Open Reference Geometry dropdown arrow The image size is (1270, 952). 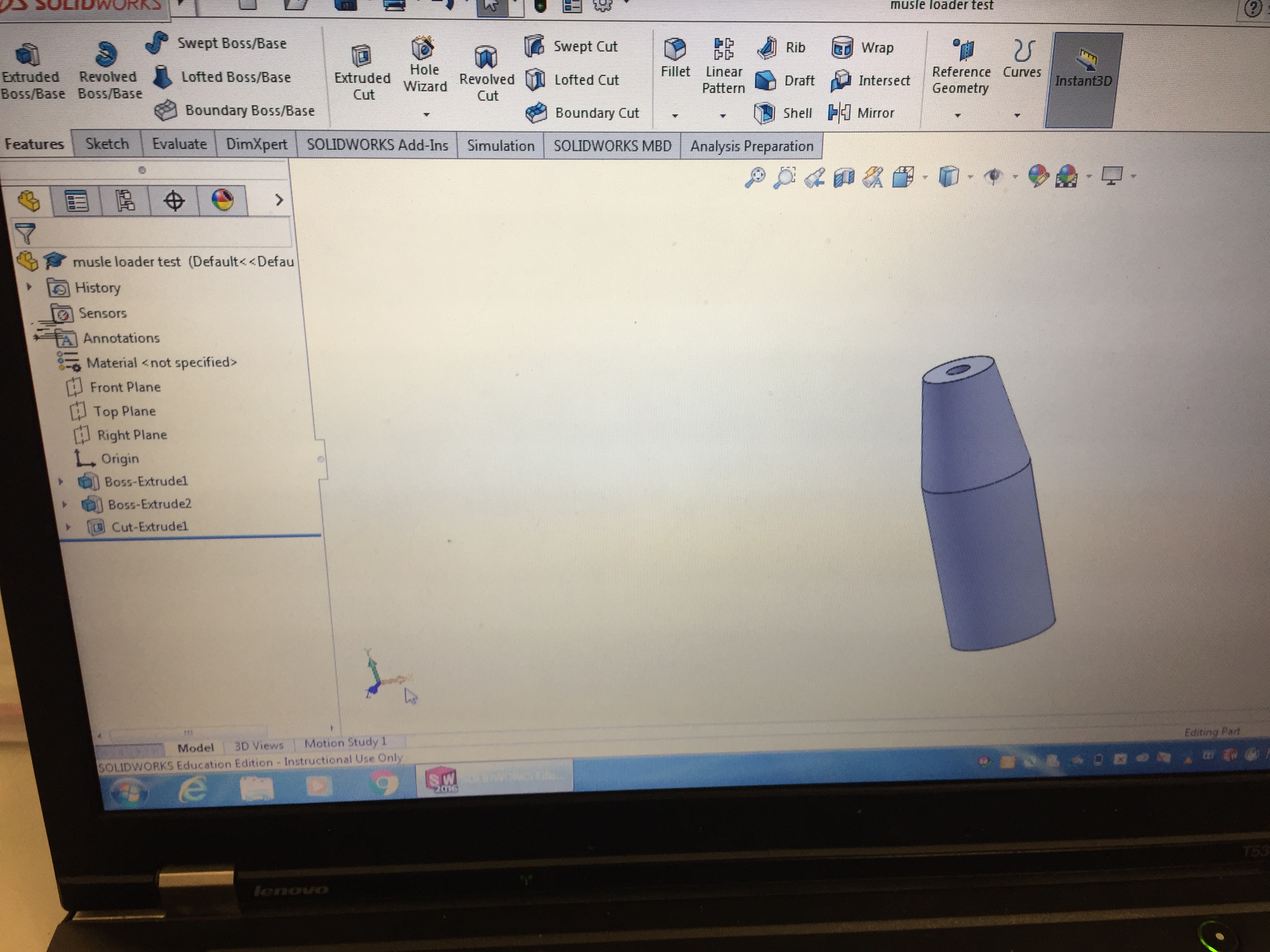click(x=957, y=115)
